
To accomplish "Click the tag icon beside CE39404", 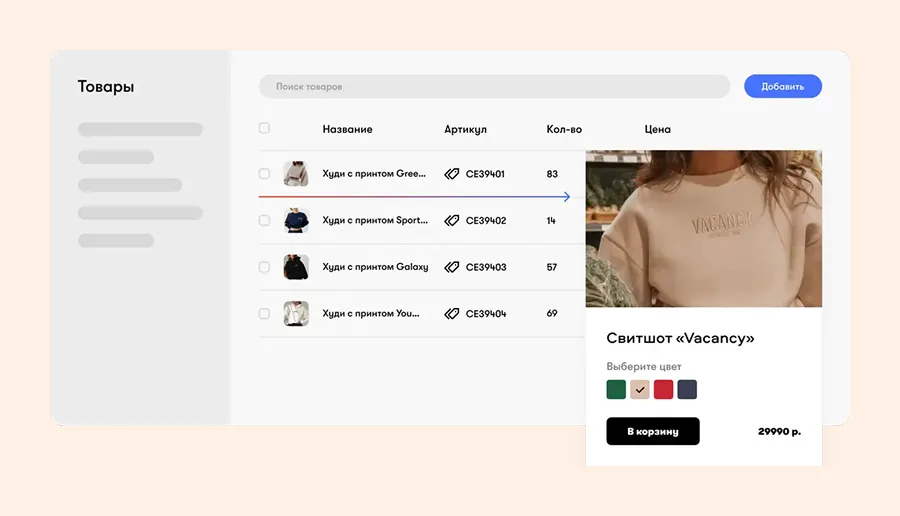I will coord(452,314).
